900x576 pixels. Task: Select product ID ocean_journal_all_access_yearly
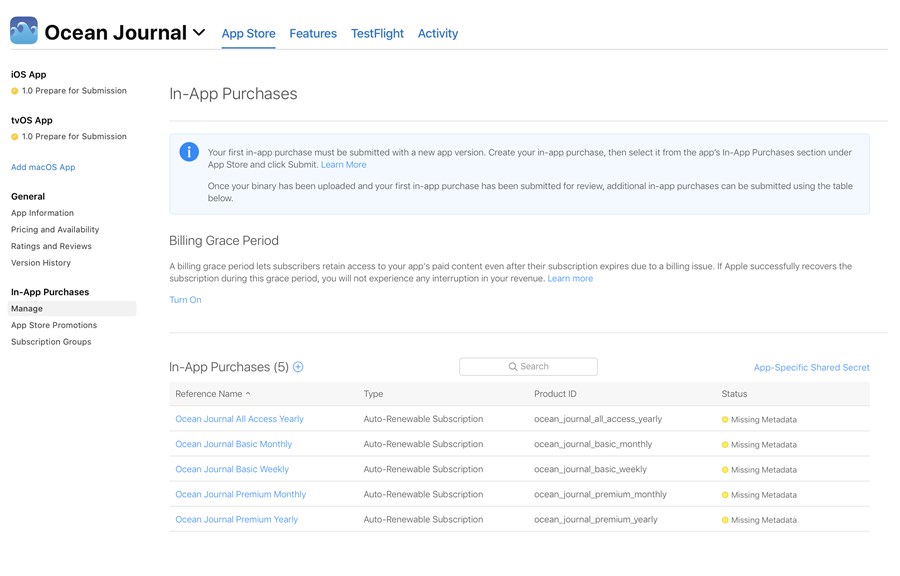pos(598,419)
